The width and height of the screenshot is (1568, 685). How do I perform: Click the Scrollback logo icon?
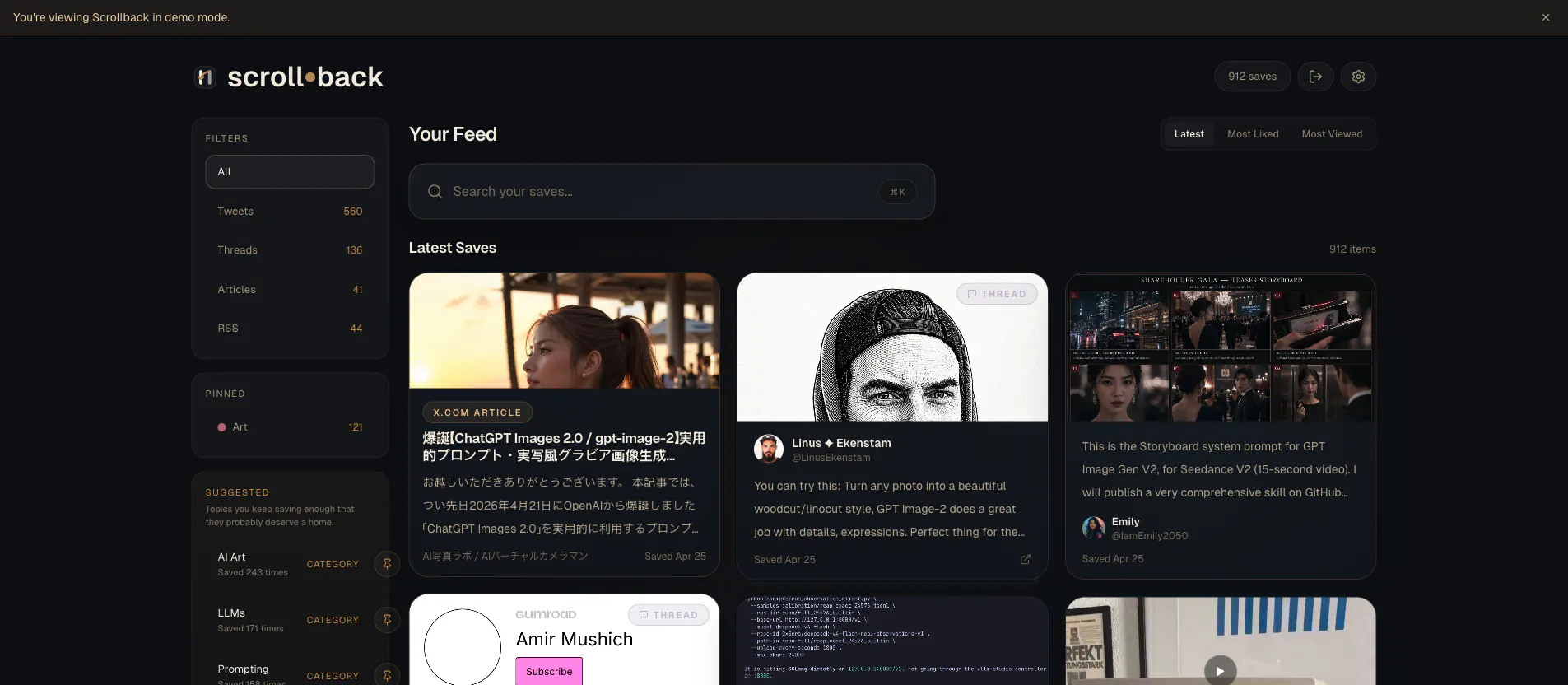pyautogui.click(x=205, y=77)
